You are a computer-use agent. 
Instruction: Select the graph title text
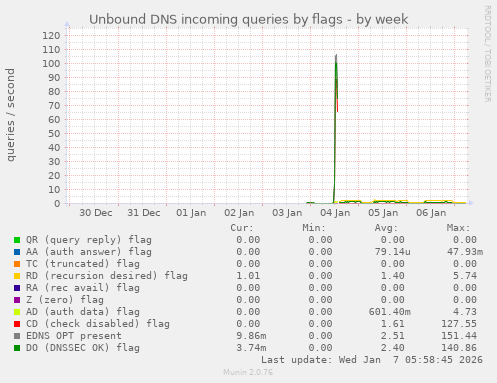pyautogui.click(x=248, y=19)
